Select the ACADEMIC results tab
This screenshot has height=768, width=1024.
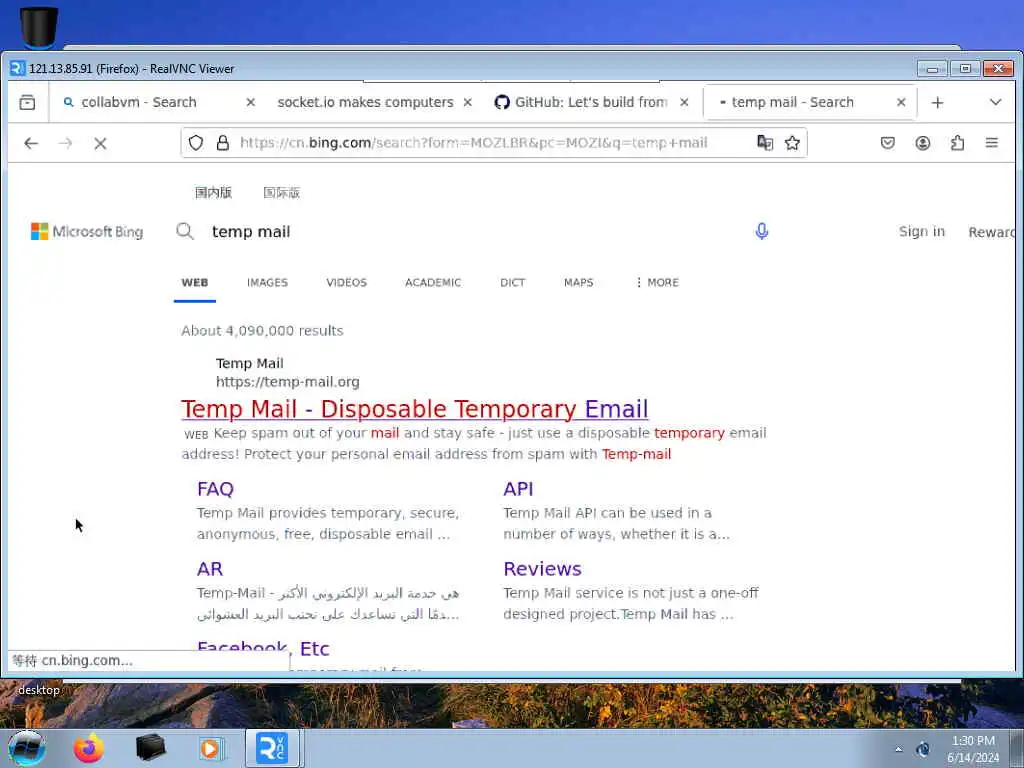coord(433,283)
